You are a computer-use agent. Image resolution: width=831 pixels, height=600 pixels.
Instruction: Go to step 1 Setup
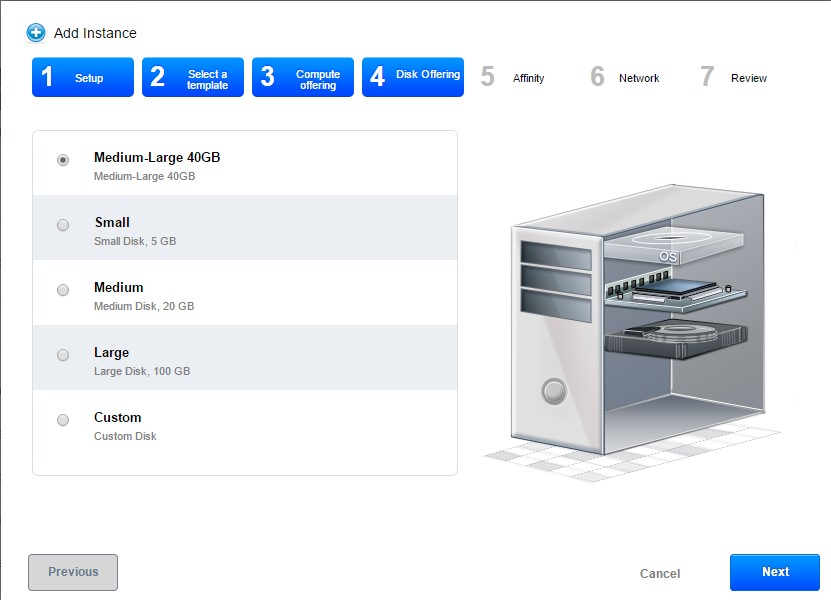[83, 78]
